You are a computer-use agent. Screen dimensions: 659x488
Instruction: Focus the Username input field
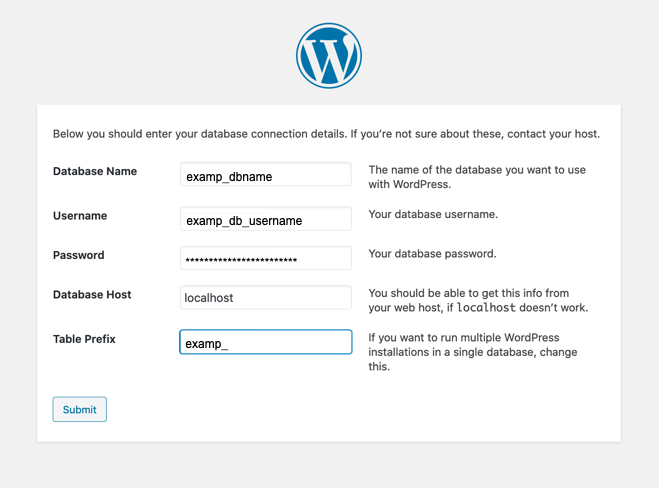(x=265, y=220)
